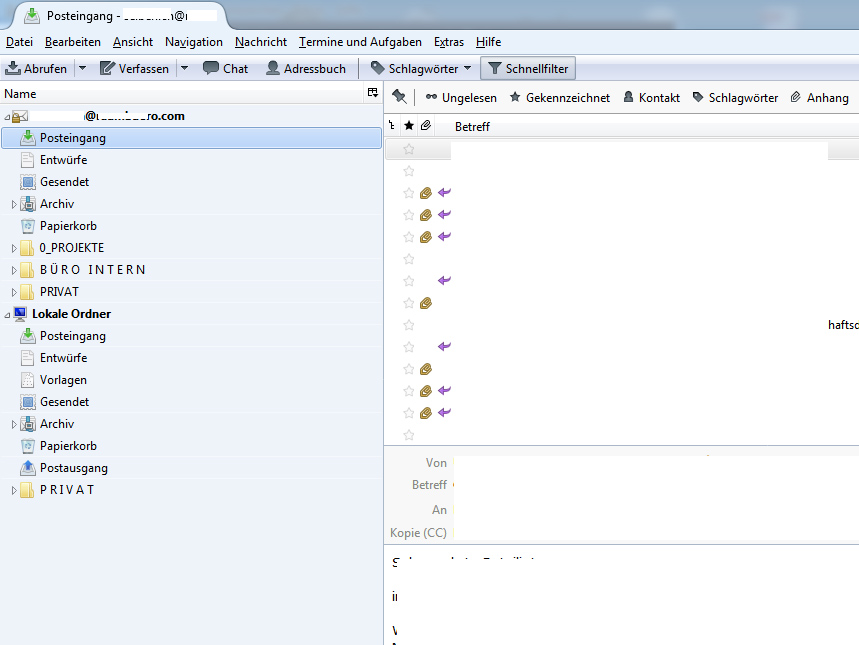Image resolution: width=859 pixels, height=645 pixels.
Task: Toggle the Gekennzeichnet starred filter
Action: (558, 97)
